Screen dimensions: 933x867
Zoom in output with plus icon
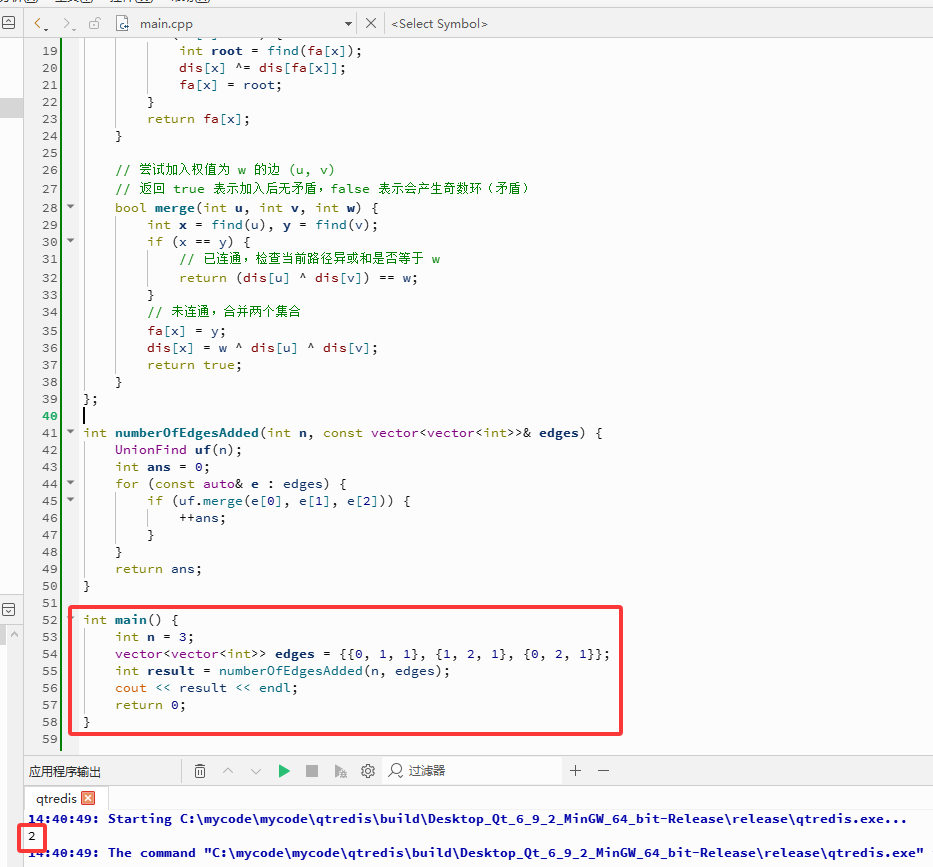[575, 771]
